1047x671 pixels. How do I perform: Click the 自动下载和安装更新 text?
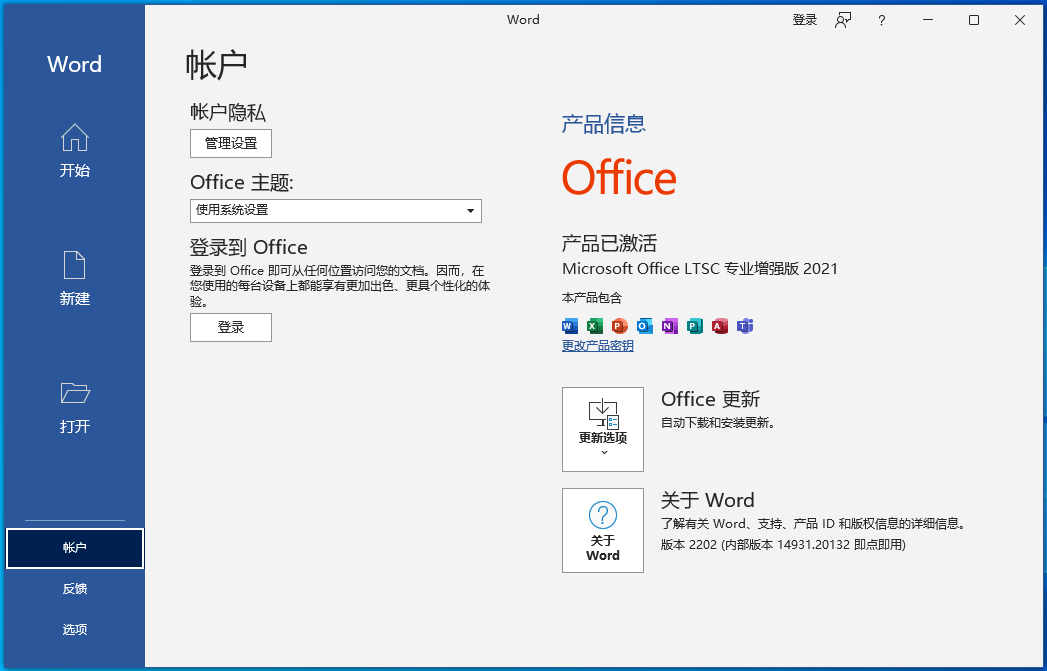point(718,423)
